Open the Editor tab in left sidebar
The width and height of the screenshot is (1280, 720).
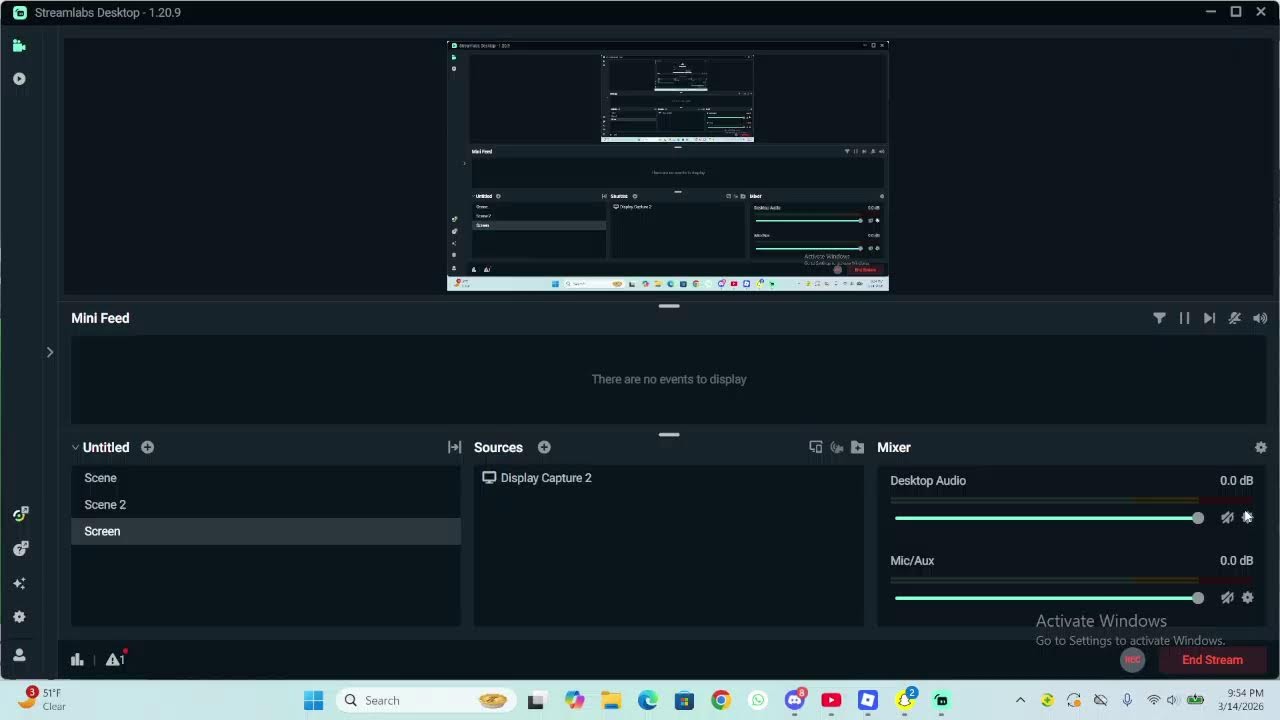[19, 46]
